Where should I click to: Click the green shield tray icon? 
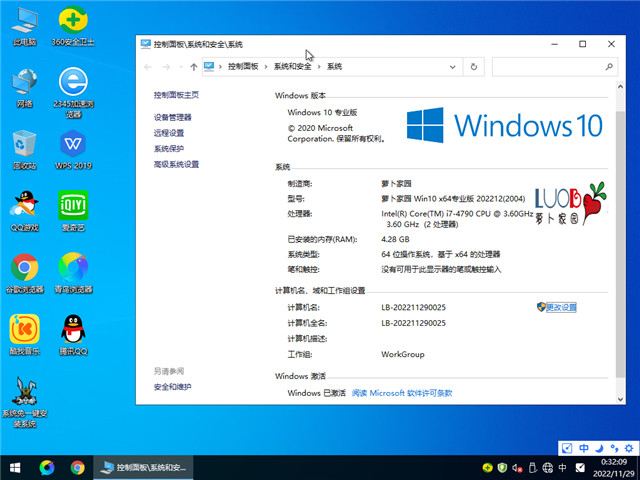pyautogui.click(x=502, y=468)
